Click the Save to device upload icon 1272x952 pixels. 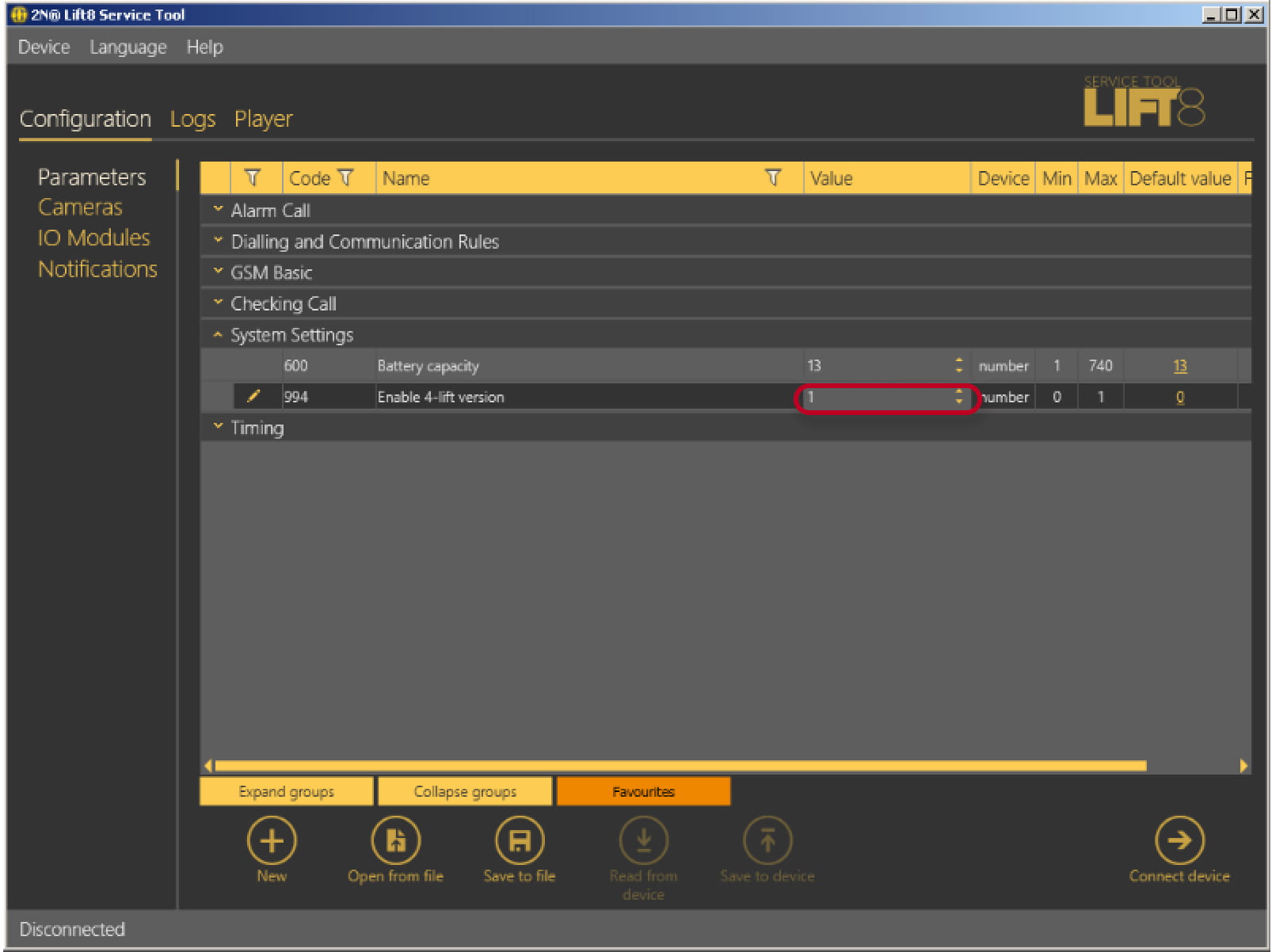coord(767,840)
